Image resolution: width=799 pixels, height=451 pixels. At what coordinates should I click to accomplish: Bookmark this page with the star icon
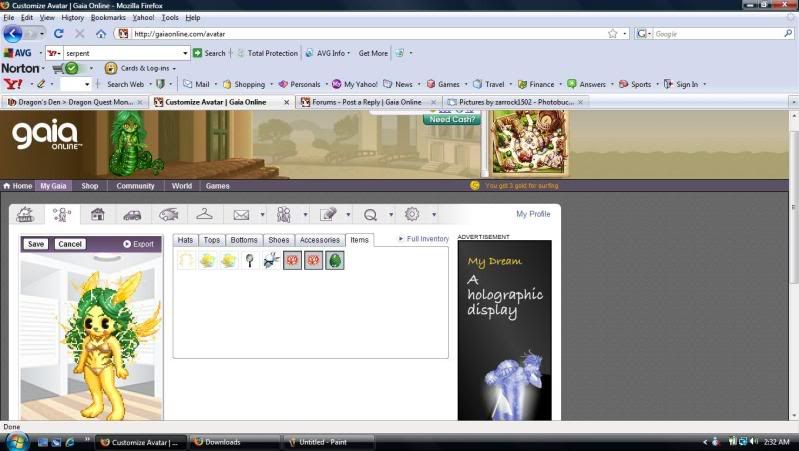tap(612, 34)
